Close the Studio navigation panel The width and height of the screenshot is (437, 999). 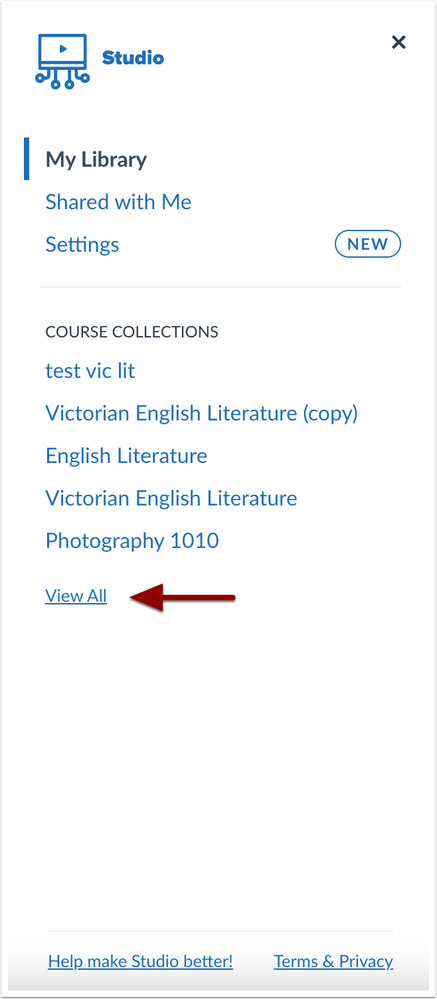click(399, 43)
